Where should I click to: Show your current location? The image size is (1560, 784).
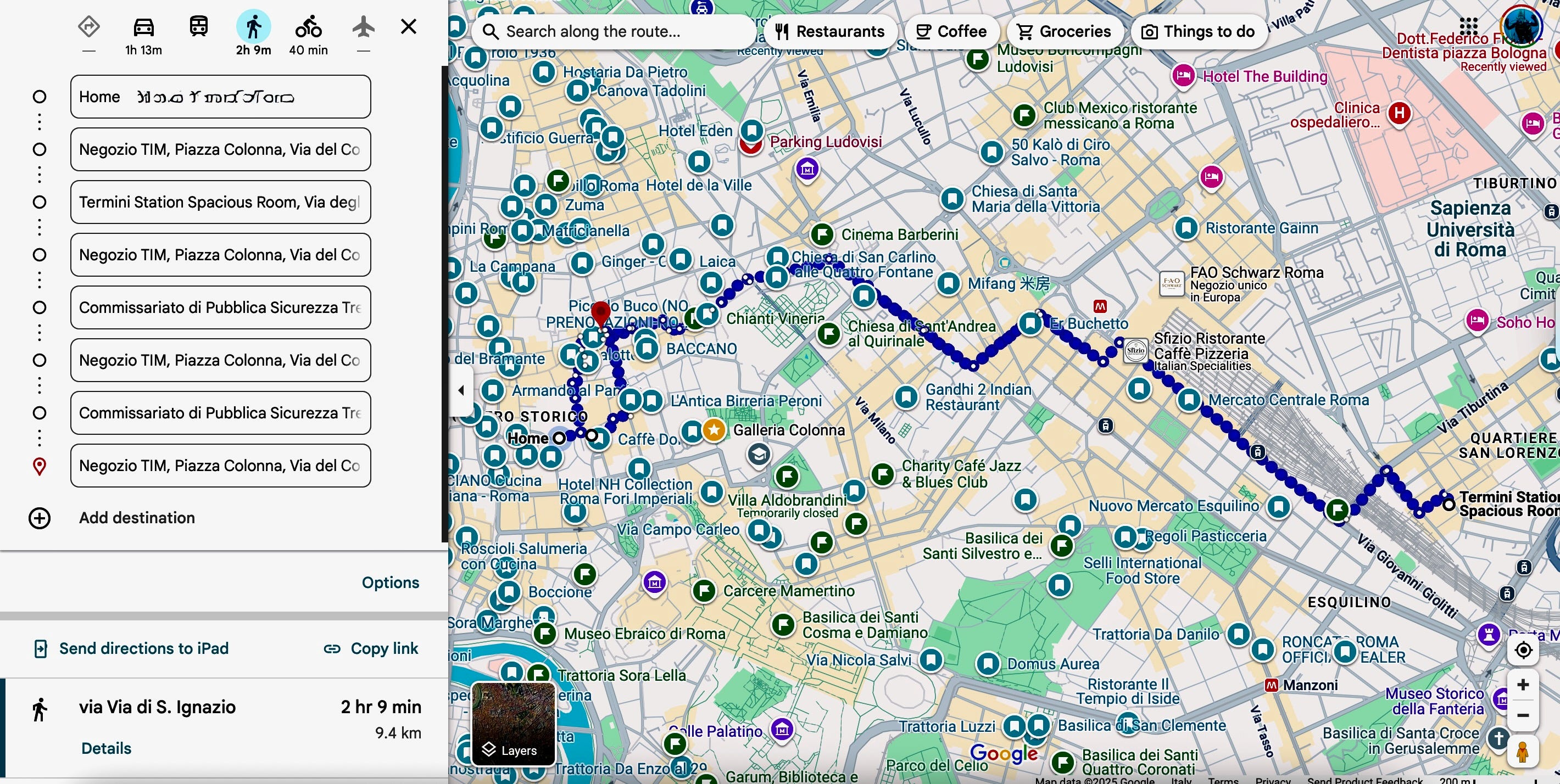pyautogui.click(x=1523, y=650)
